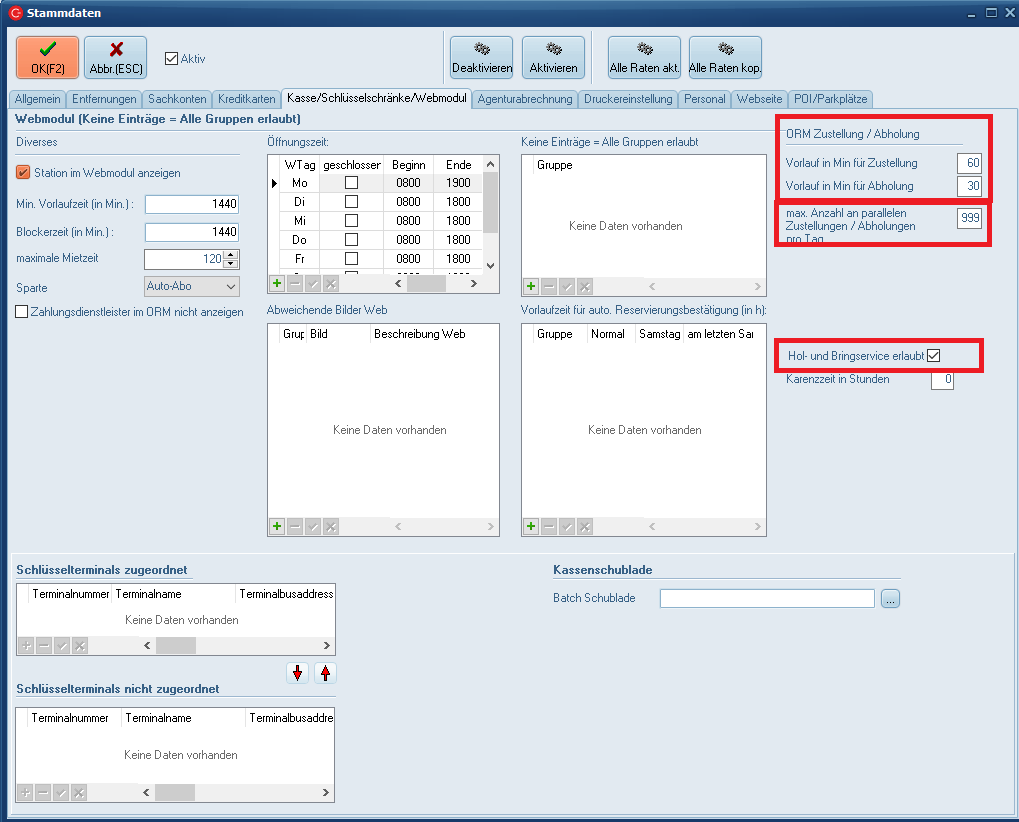Click red down arrow between terminal lists
1019x822 pixels.
[297, 673]
